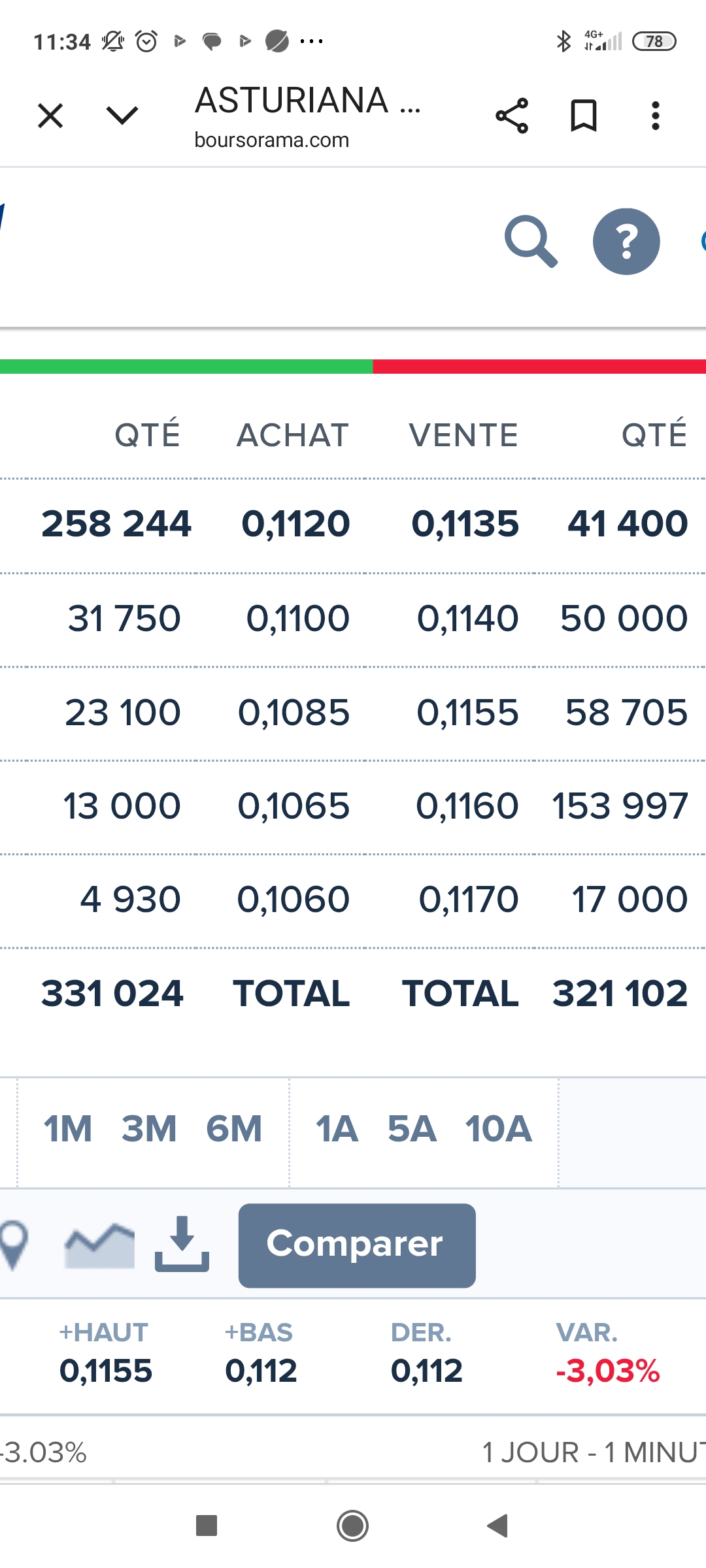
Task: Tap the share icon in browser header
Action: (x=512, y=116)
